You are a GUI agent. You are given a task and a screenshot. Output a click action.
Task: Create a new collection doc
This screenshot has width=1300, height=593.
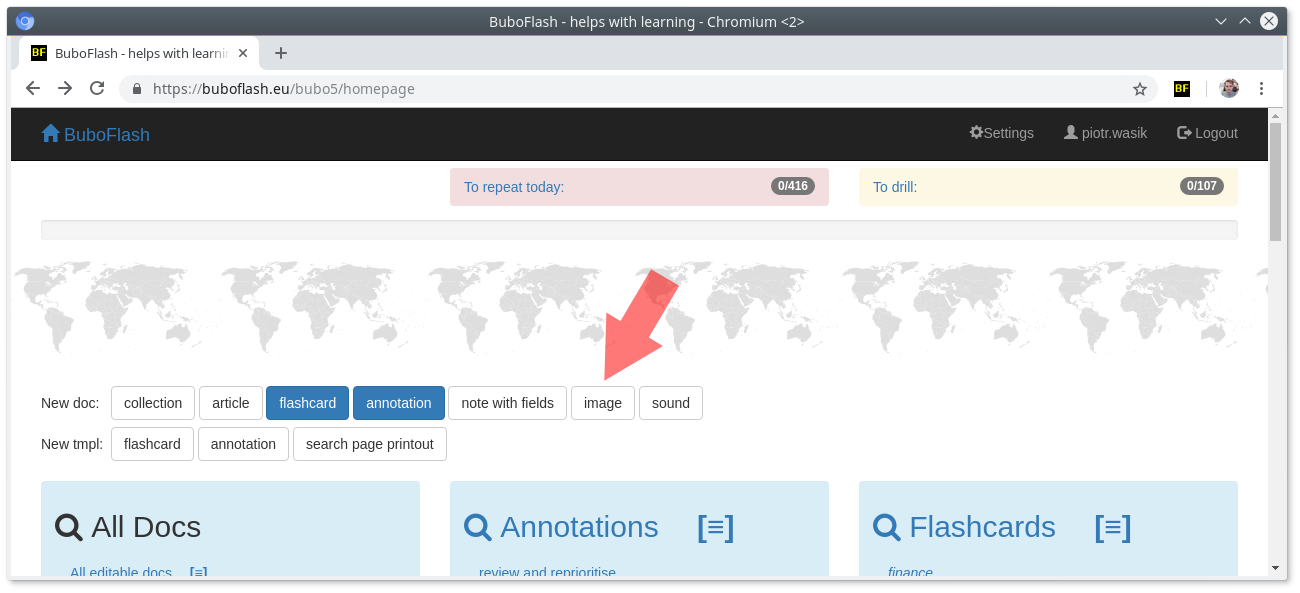coord(153,403)
